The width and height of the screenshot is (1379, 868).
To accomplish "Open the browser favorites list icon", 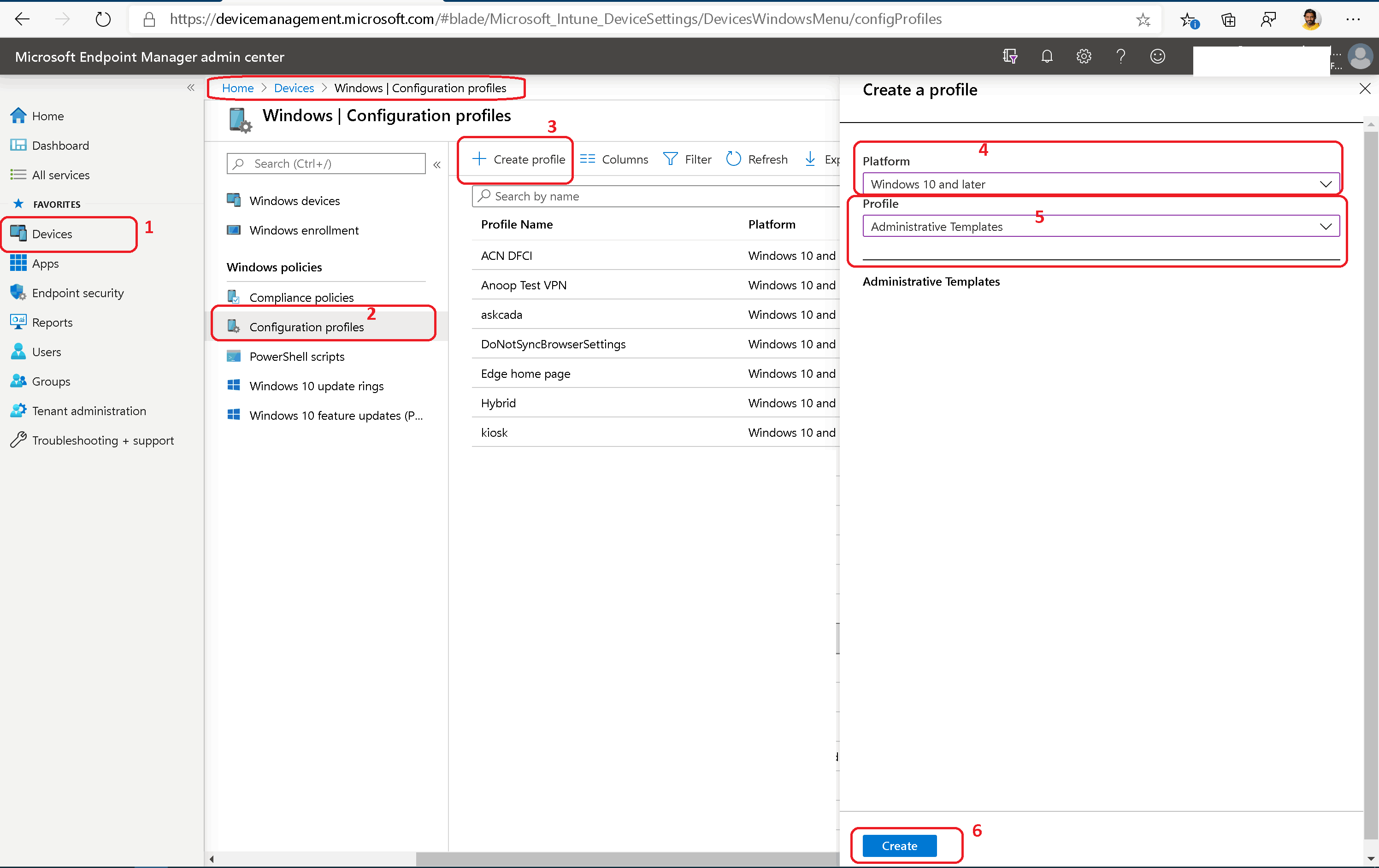I will [x=1190, y=20].
